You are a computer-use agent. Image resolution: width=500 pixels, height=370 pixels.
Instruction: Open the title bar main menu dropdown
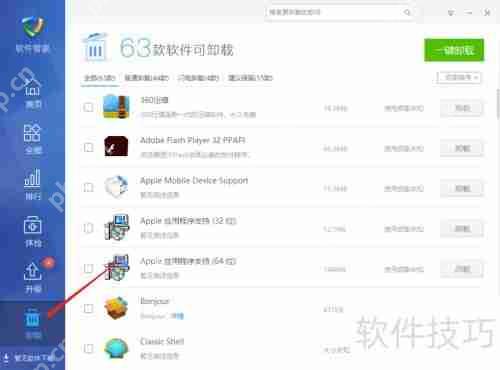(x=451, y=13)
